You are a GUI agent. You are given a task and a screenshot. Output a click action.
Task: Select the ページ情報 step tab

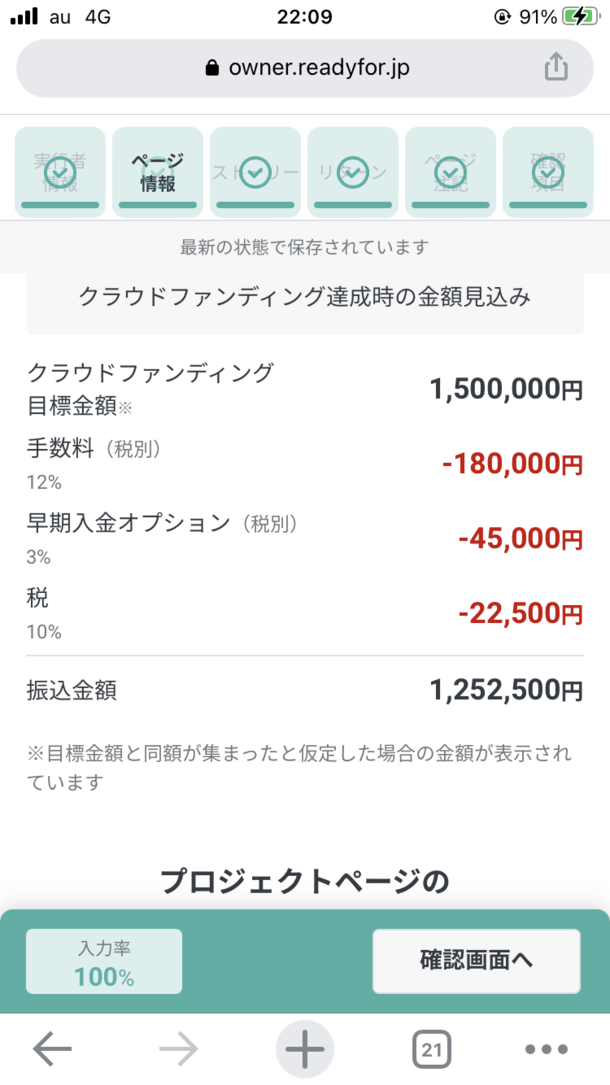[157, 172]
